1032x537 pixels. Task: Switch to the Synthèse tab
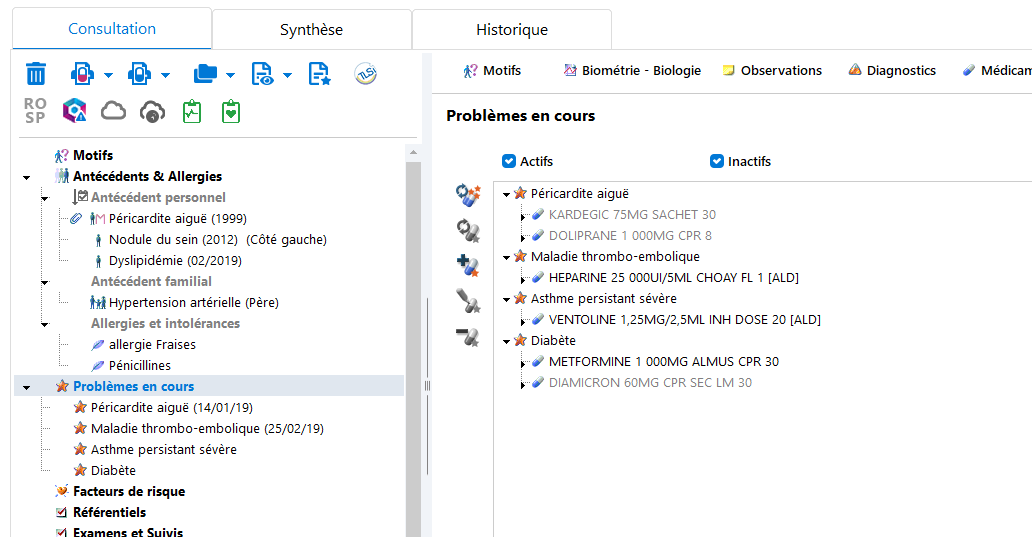click(311, 30)
